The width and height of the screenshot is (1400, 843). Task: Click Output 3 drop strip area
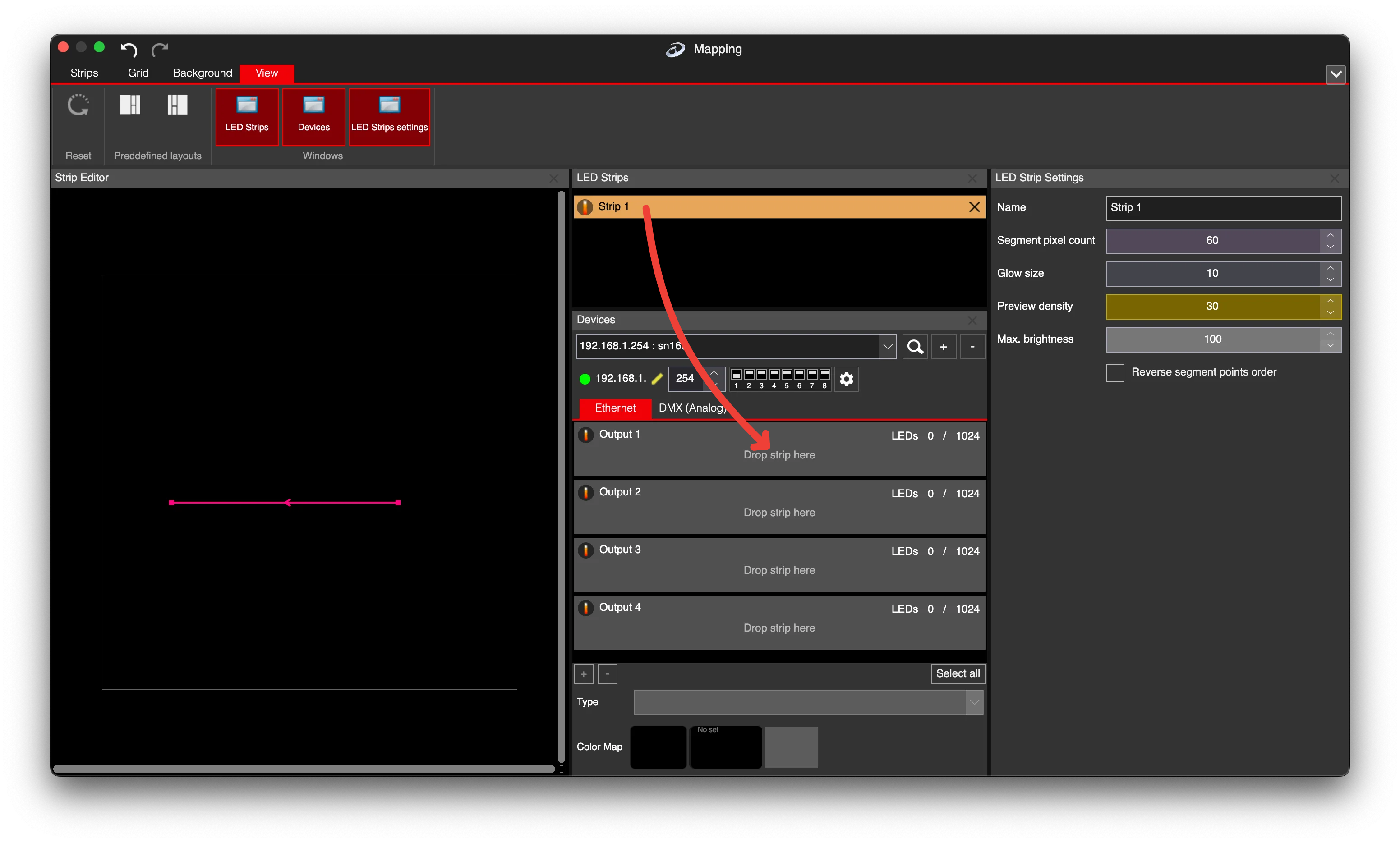tap(779, 570)
